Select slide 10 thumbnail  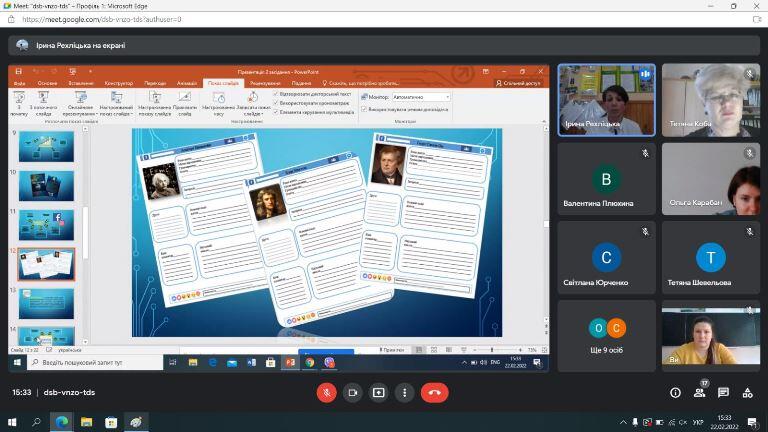tap(46, 186)
